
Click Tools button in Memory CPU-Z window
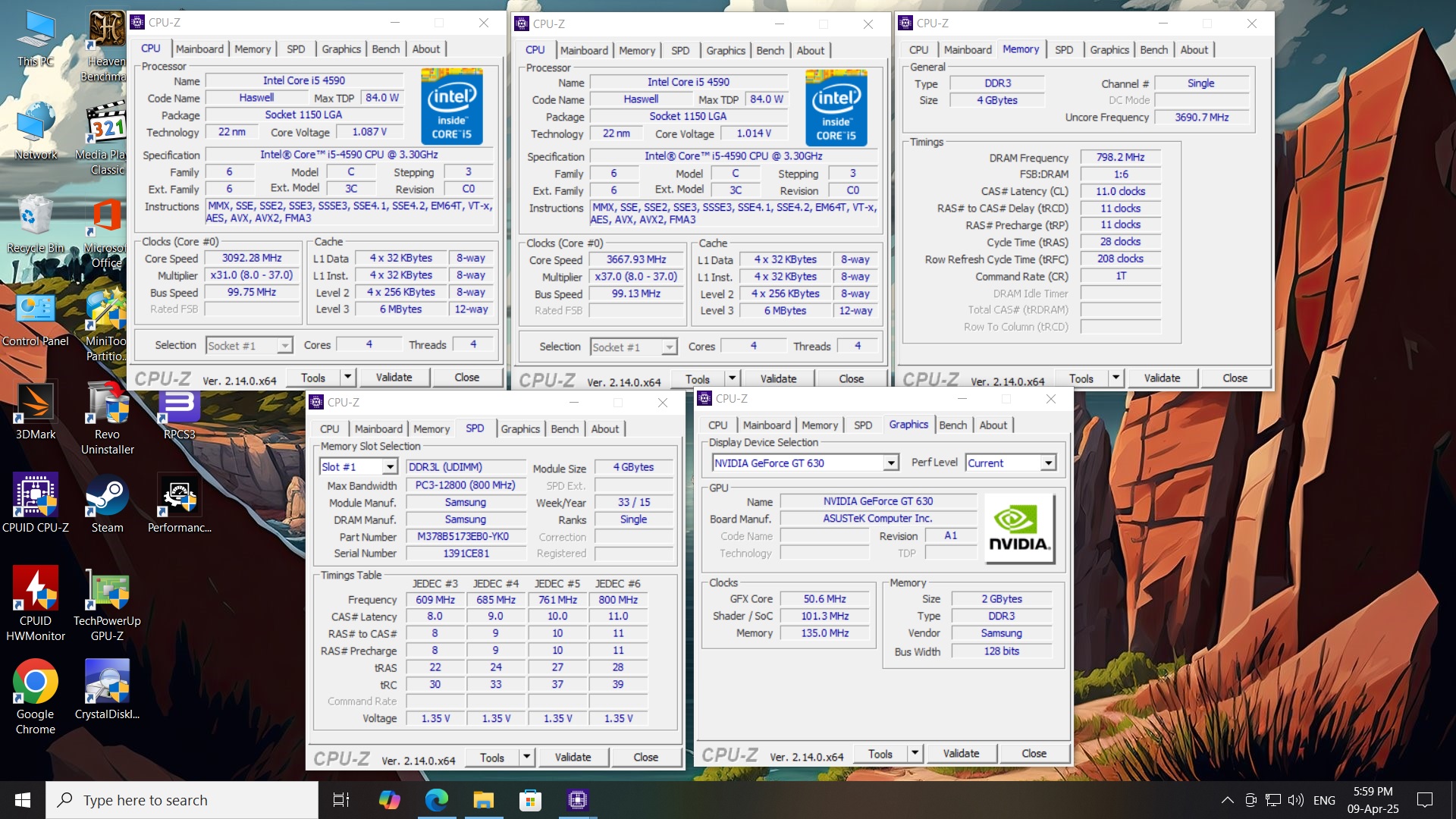click(1081, 378)
